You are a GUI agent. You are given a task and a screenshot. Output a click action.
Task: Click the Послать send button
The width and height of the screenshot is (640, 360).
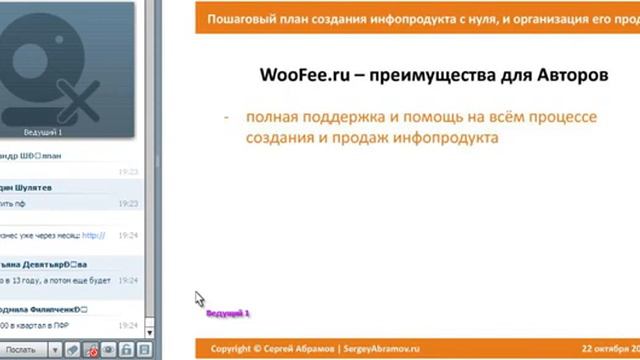pyautogui.click(x=23, y=350)
